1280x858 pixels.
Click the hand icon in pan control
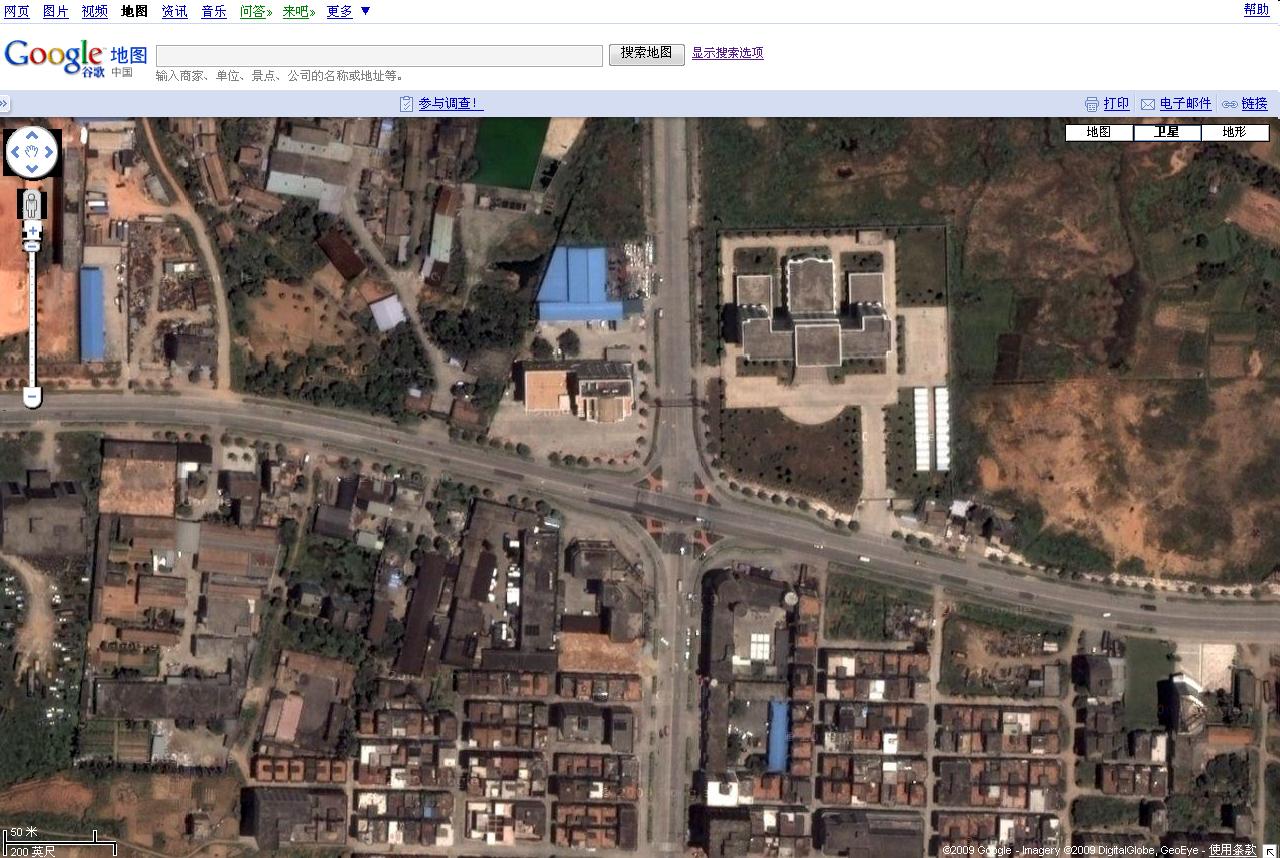[32, 152]
